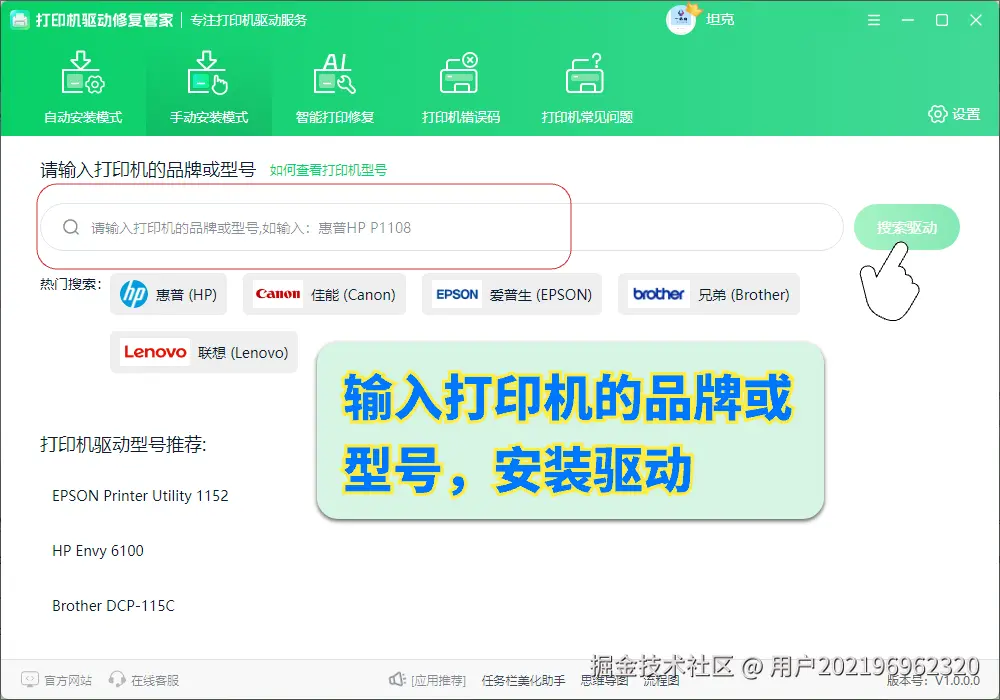
Task: Click the 搜索驱动 search driver button
Action: click(906, 227)
